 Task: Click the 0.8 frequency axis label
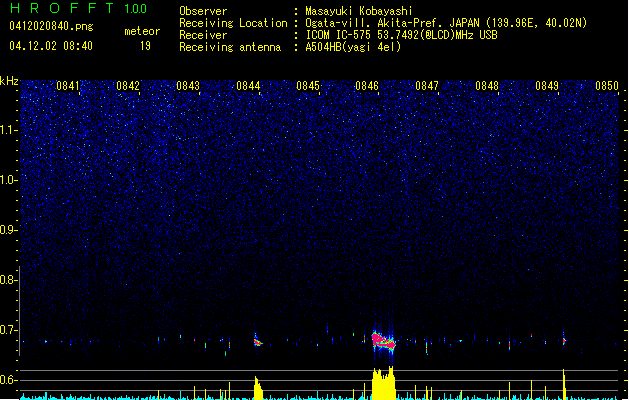(x=8, y=280)
